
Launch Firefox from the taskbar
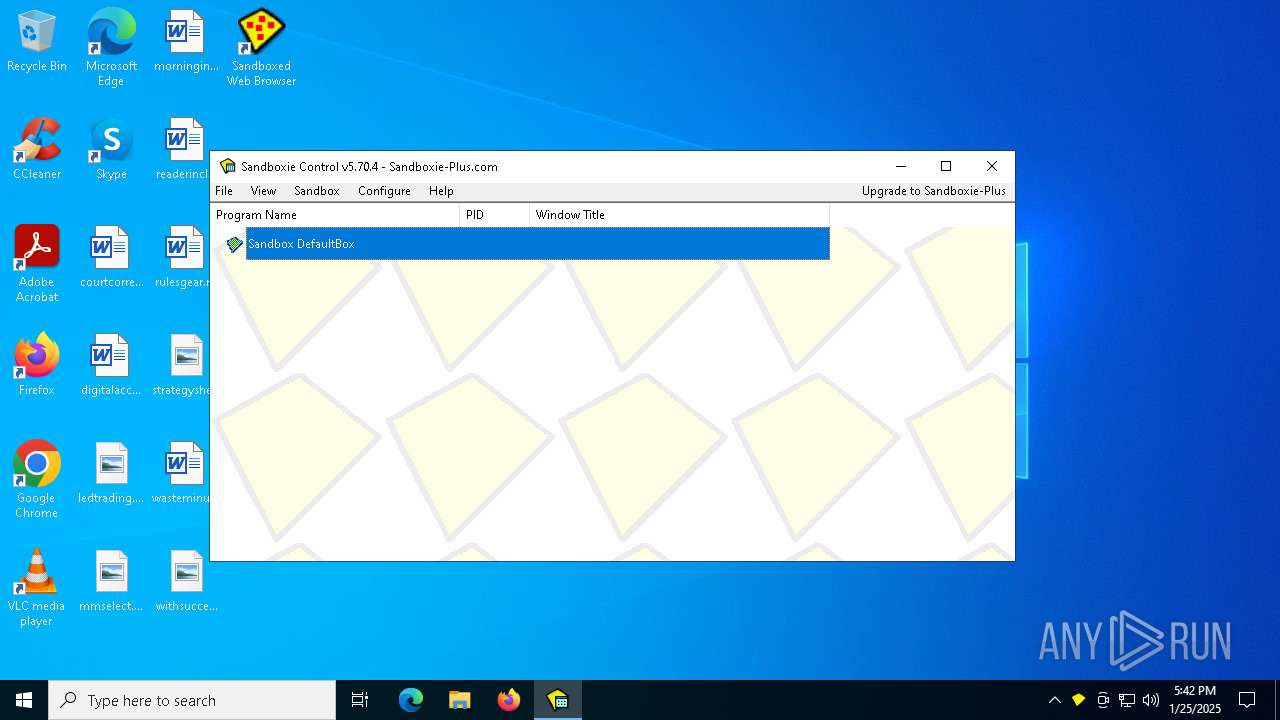pos(509,700)
